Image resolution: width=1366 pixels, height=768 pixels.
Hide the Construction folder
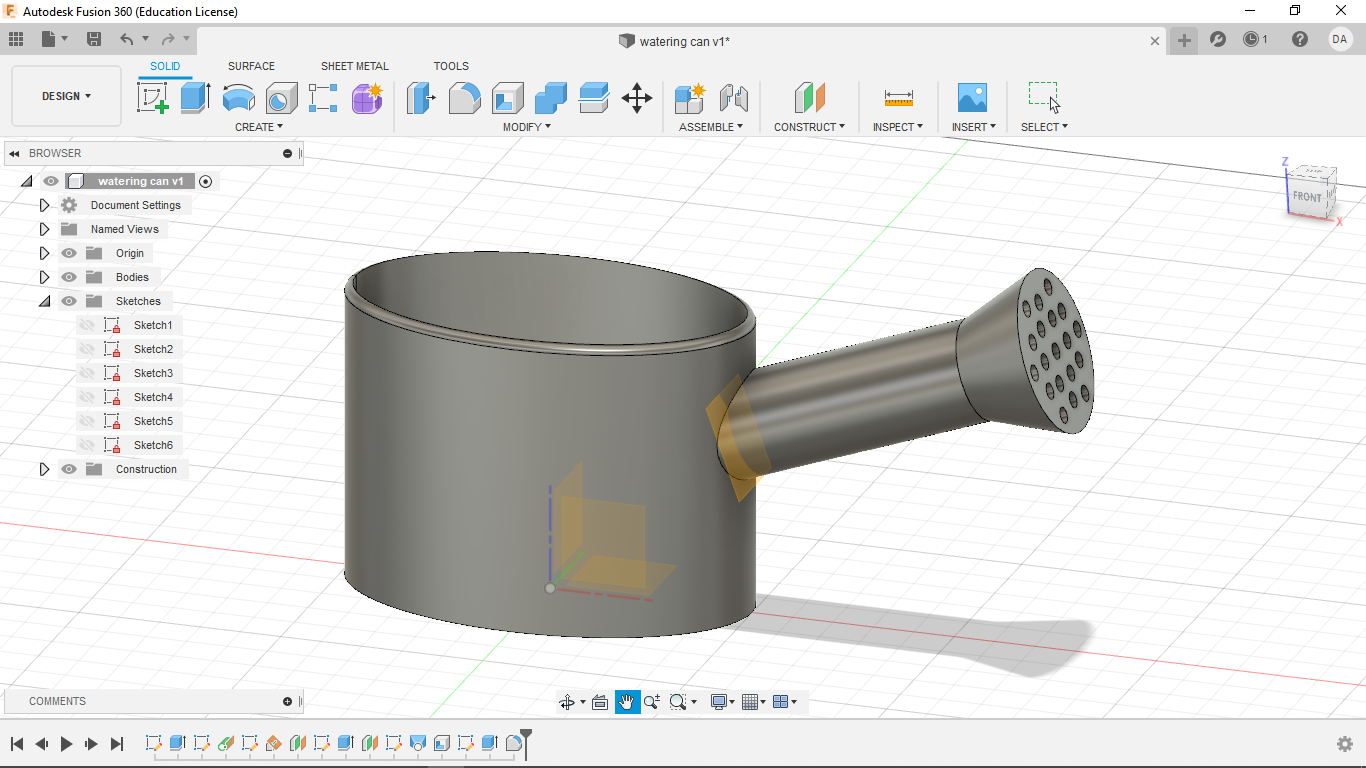click(x=69, y=469)
